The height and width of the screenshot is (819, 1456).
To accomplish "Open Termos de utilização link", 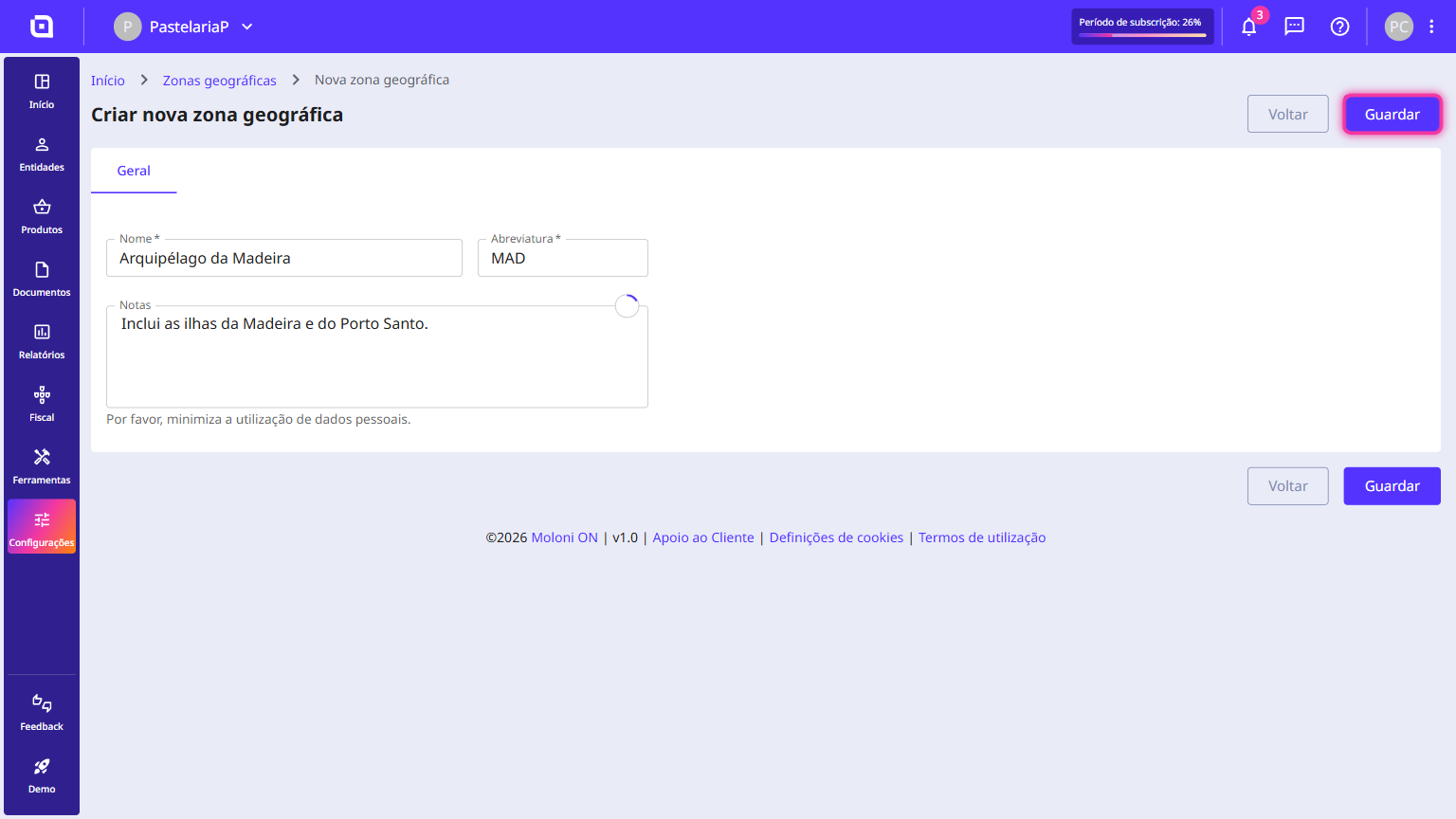I will (x=982, y=537).
